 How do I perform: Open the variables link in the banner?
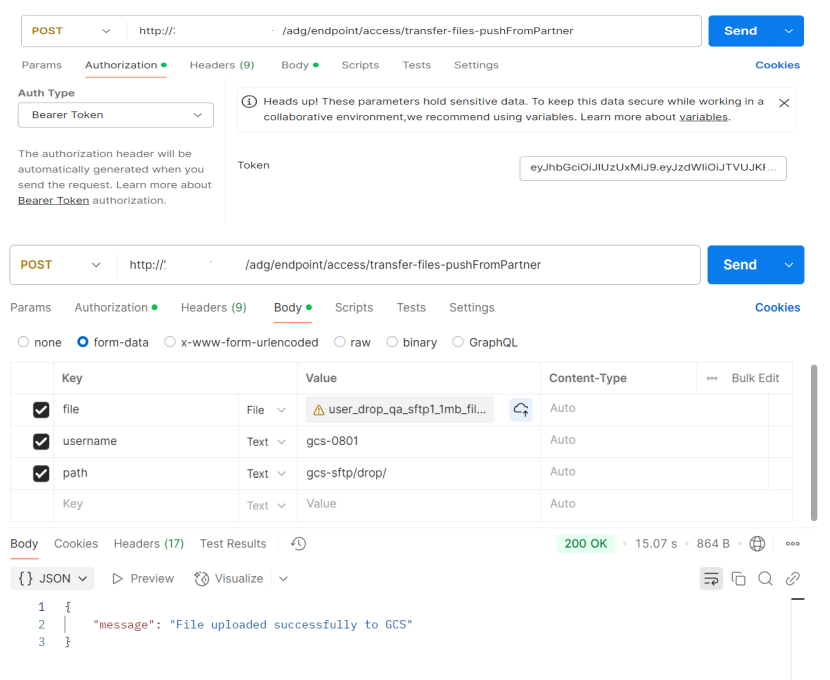coord(704,117)
